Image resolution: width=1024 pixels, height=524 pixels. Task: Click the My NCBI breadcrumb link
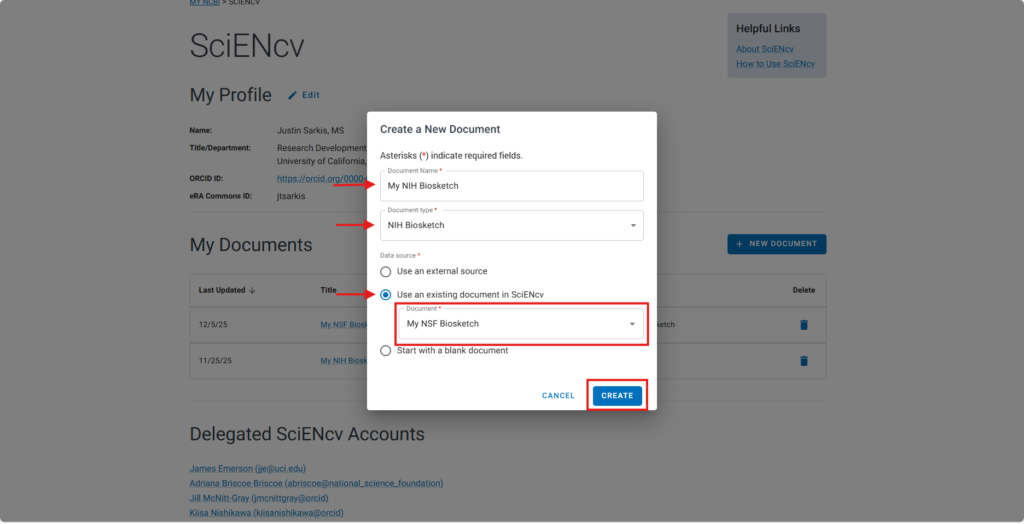[x=205, y=3]
